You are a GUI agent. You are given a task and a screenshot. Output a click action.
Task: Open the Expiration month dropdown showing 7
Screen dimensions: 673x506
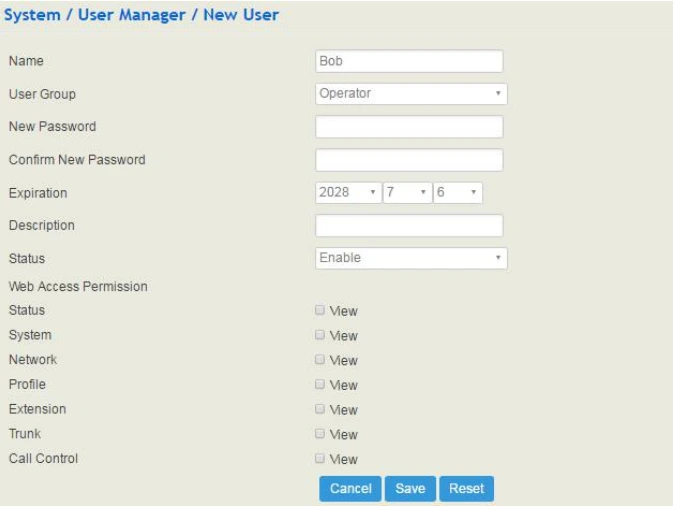(407, 193)
